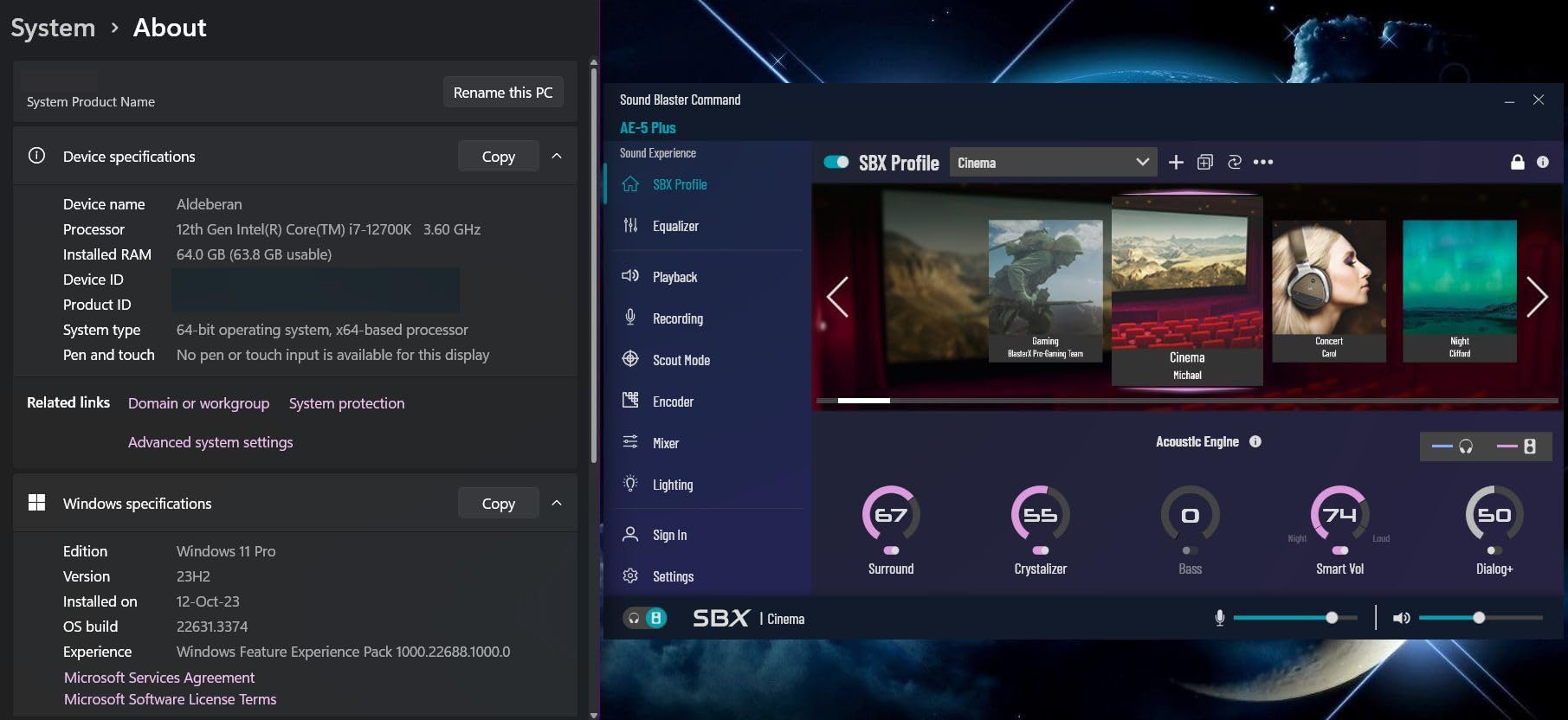Collapse the Windows specifications section

557,504
